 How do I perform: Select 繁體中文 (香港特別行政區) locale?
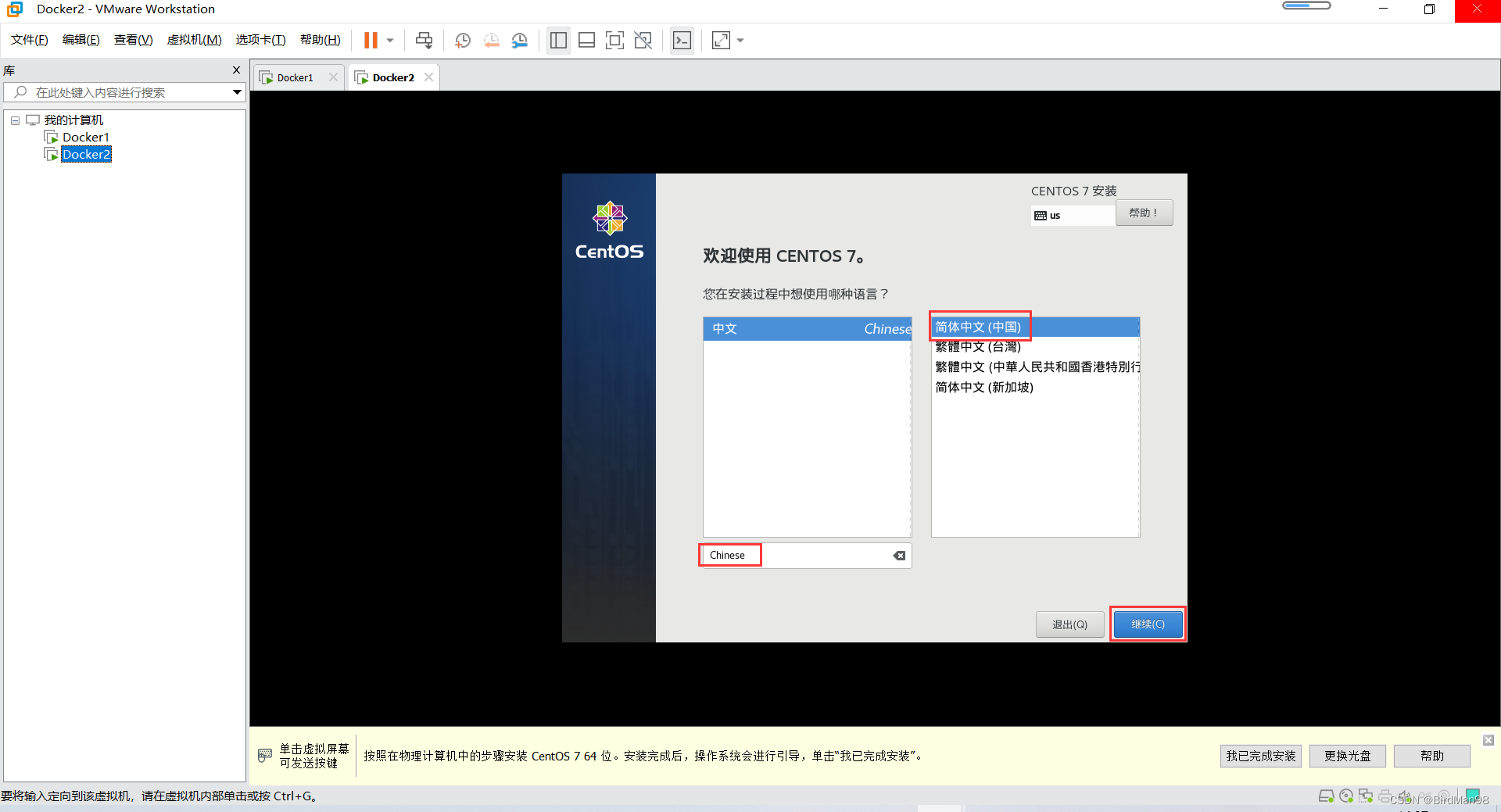(x=1035, y=367)
